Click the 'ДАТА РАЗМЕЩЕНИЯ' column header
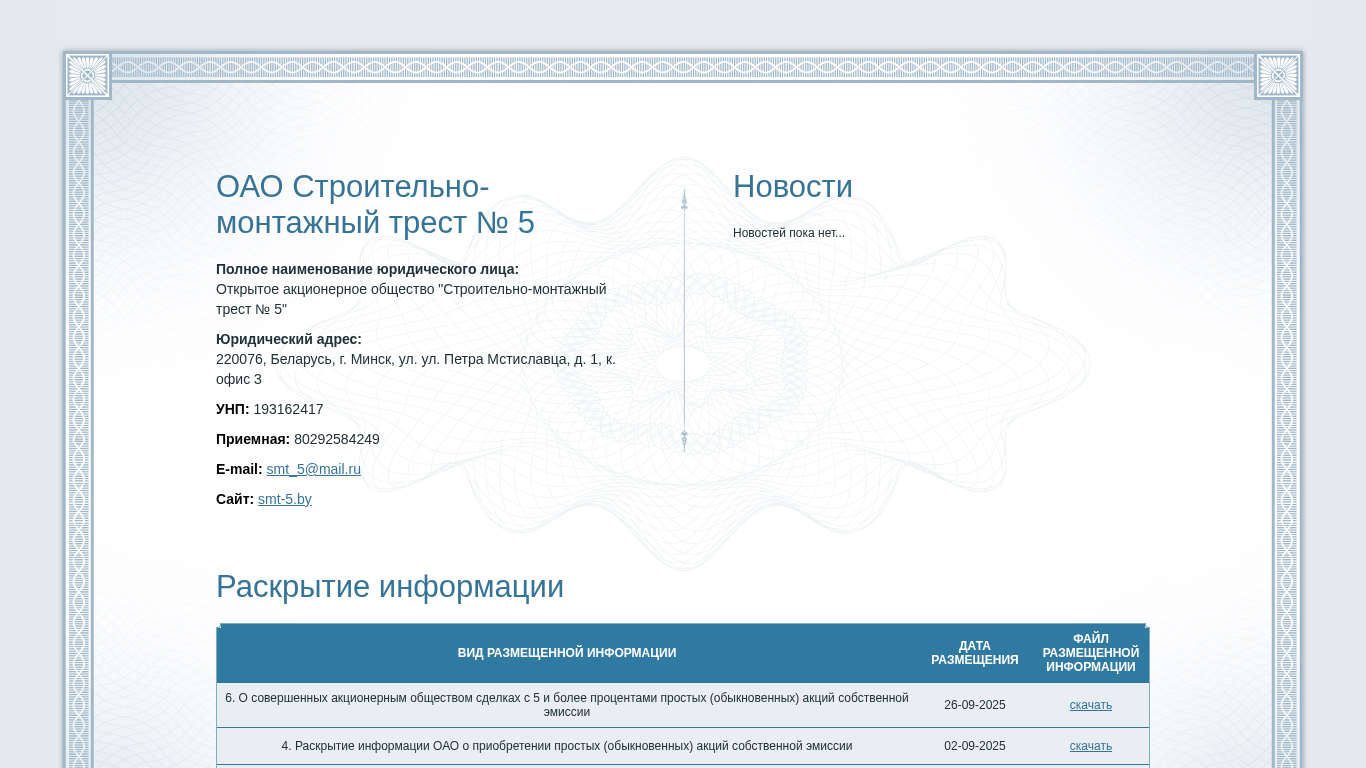Viewport: 1366px width, 768px height. click(x=975, y=653)
